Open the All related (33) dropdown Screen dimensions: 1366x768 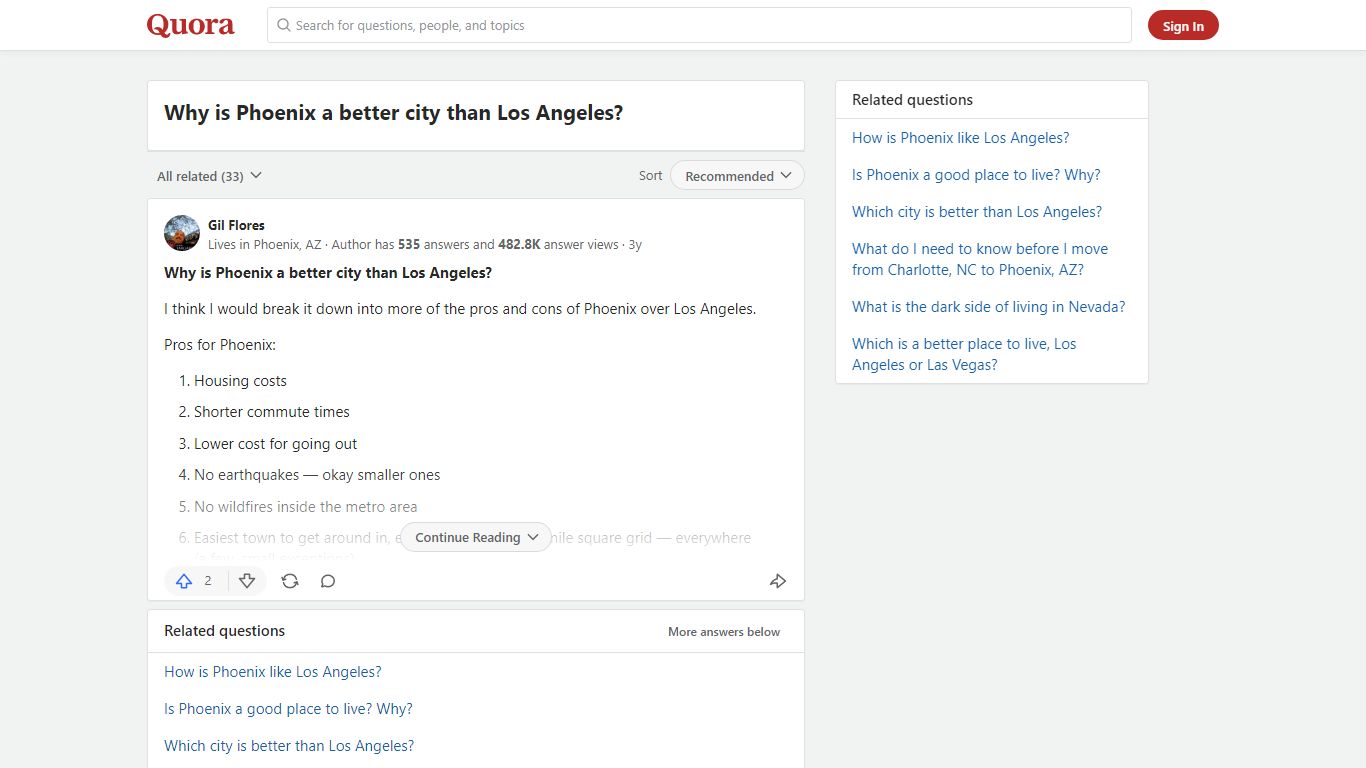coord(210,176)
